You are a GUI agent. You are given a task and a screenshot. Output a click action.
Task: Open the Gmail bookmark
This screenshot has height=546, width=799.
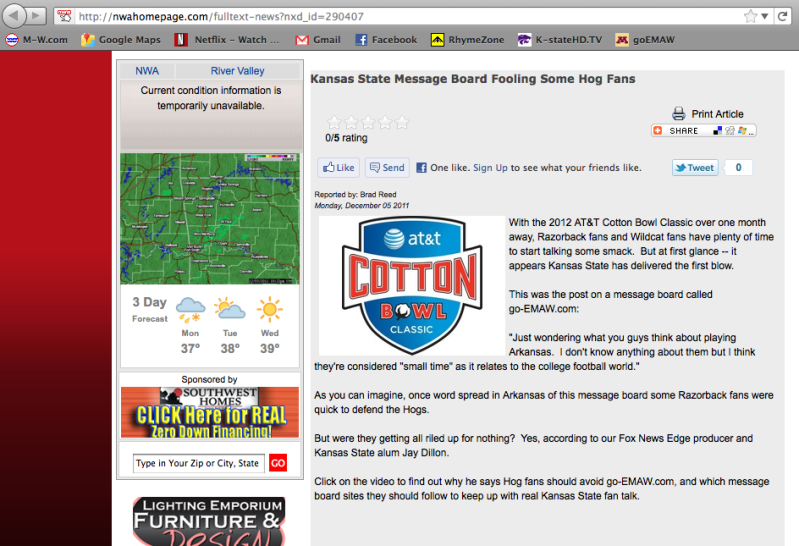pyautogui.click(x=318, y=40)
